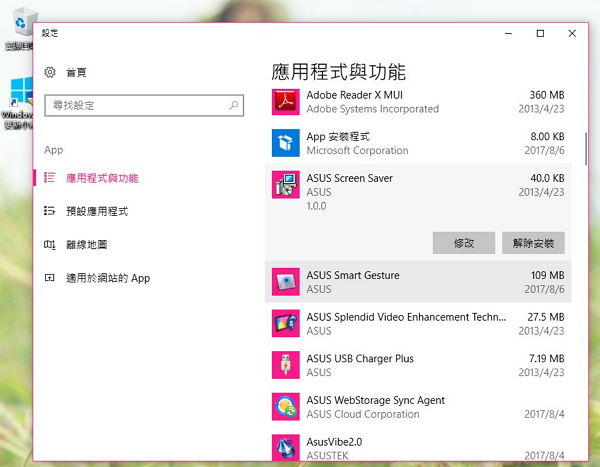Select ASUS Screen Saver title text
Image resolution: width=600 pixels, height=467 pixels.
tap(350, 178)
